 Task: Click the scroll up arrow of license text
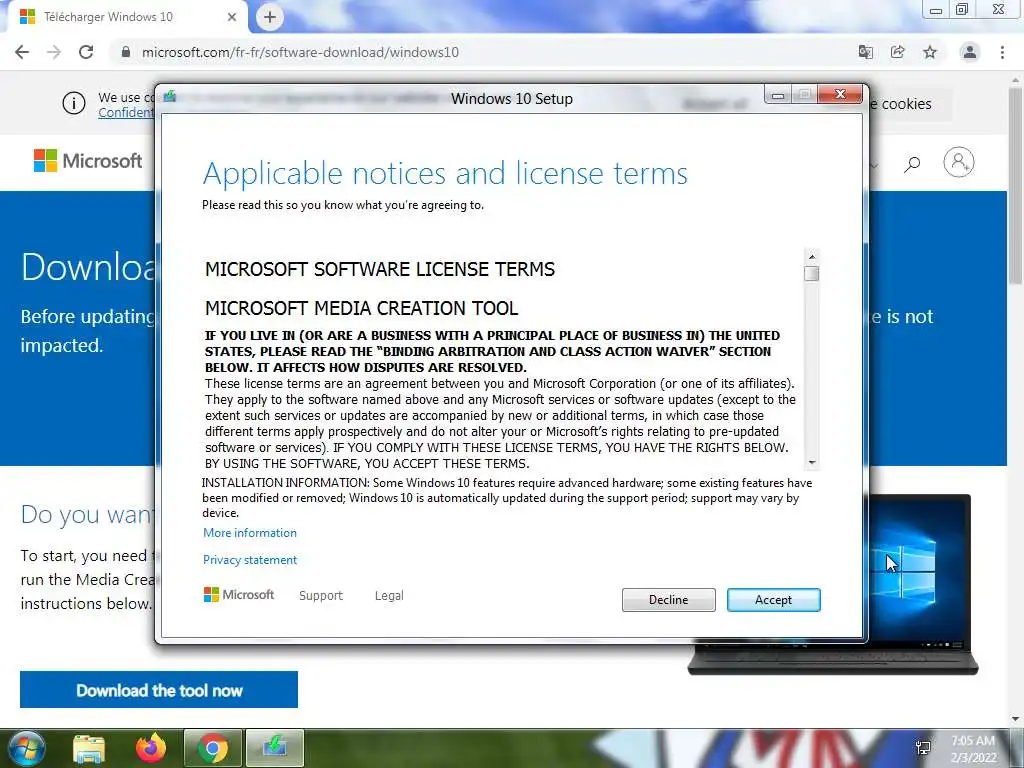point(812,257)
